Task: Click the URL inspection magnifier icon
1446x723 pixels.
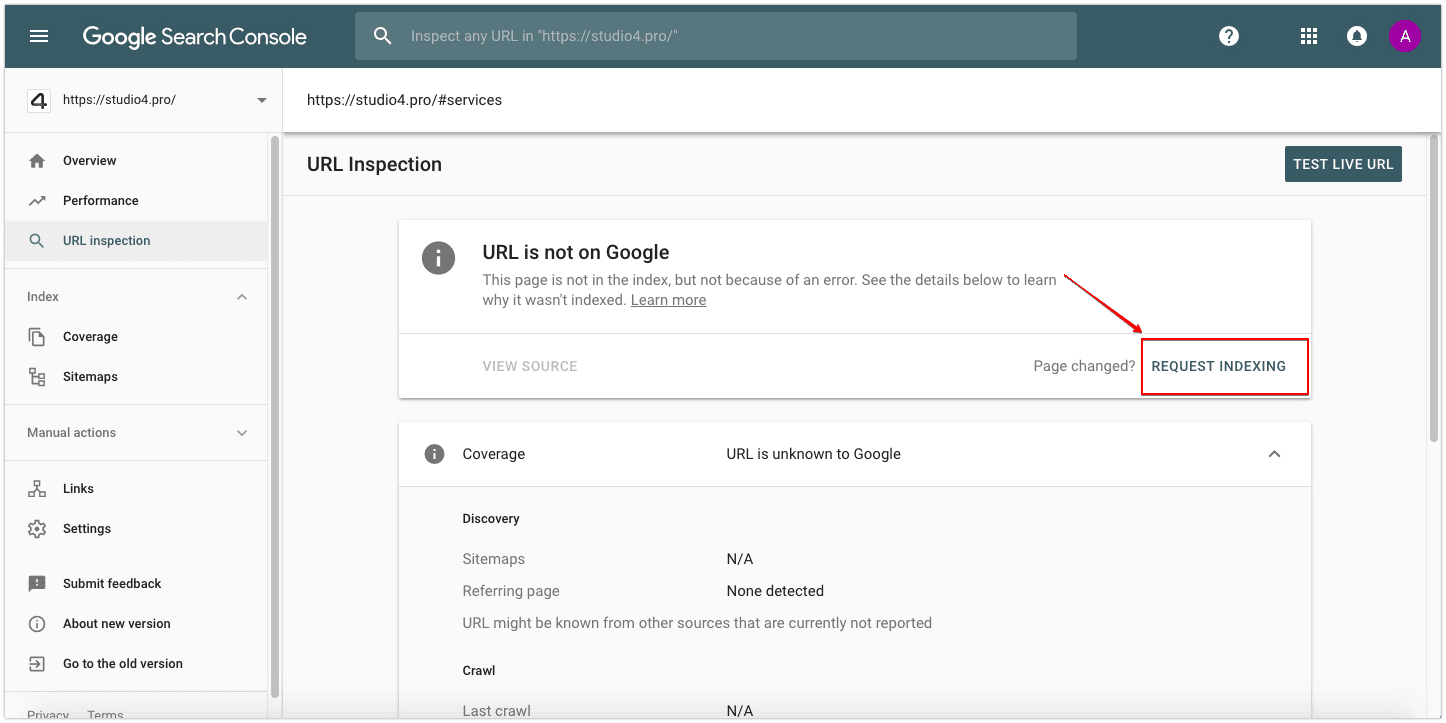Action: (x=37, y=241)
